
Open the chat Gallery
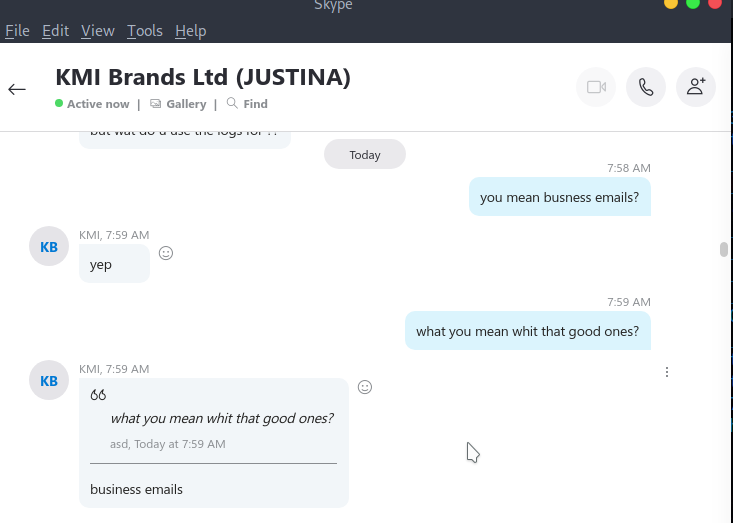click(178, 104)
